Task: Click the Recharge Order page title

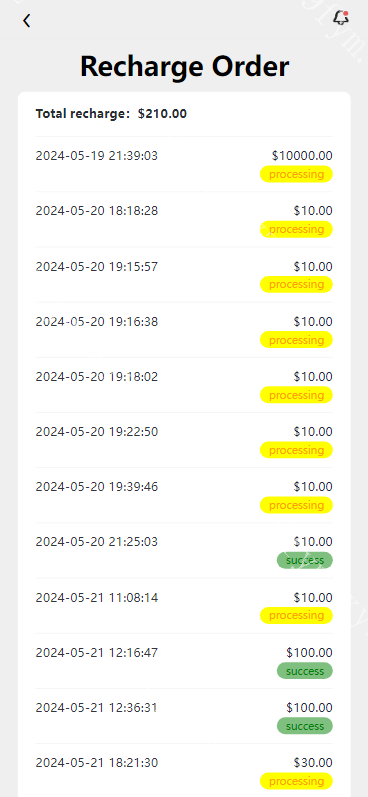Action: click(x=185, y=66)
